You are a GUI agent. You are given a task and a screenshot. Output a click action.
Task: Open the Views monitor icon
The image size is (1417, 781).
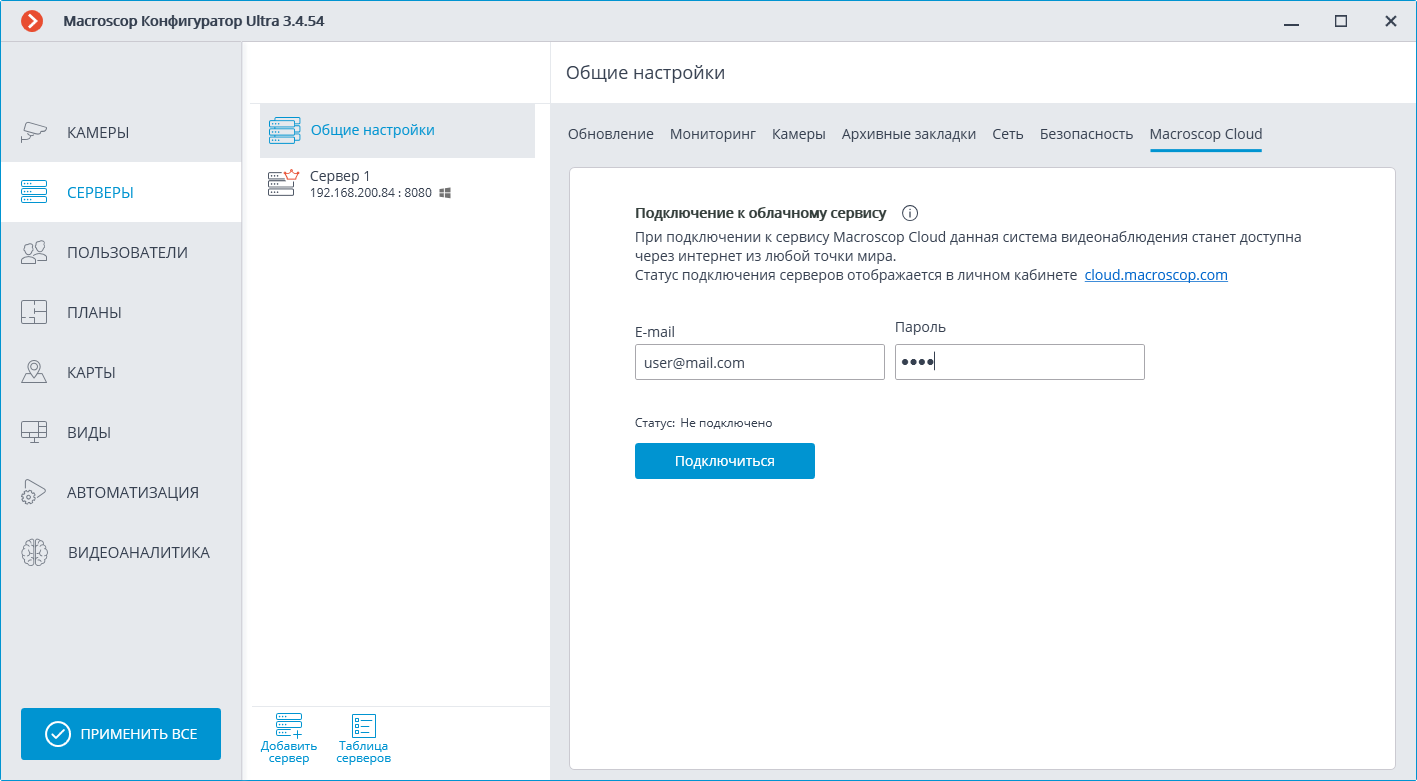(34, 432)
